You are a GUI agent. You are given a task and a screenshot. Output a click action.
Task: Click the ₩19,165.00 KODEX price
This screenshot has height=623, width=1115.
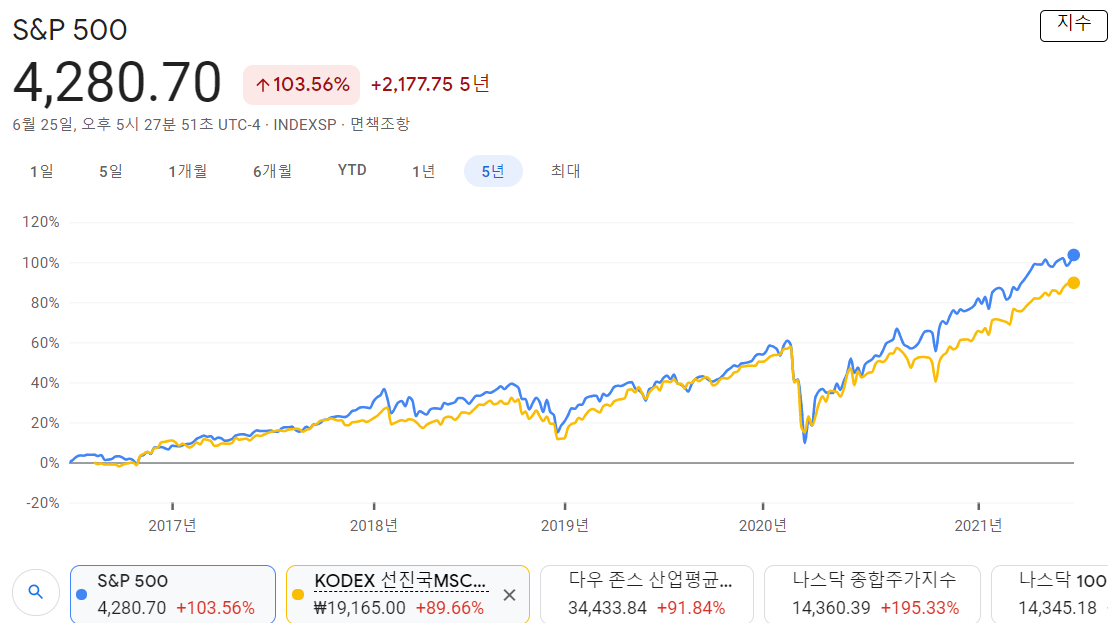click(360, 608)
